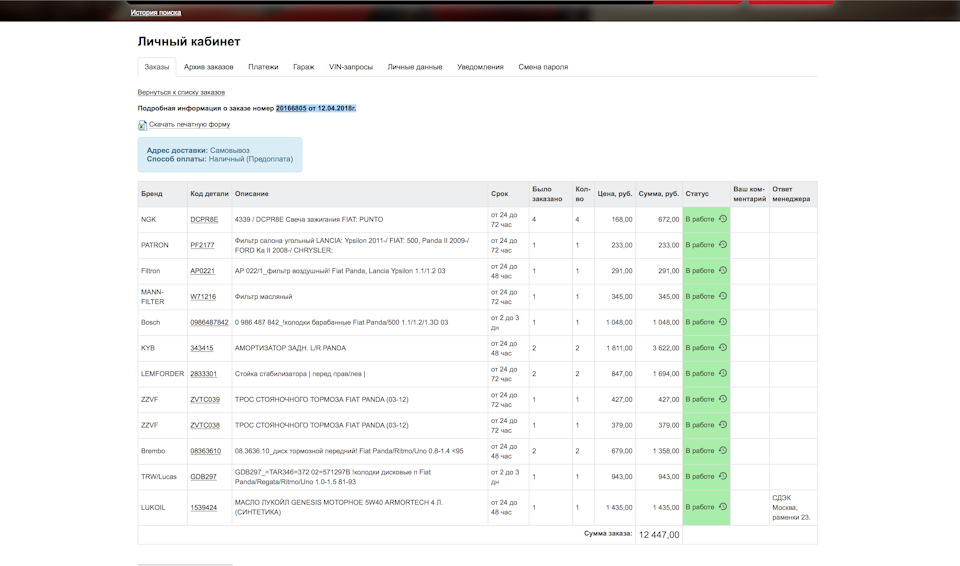Open part code DCPR8E link

pos(204,219)
